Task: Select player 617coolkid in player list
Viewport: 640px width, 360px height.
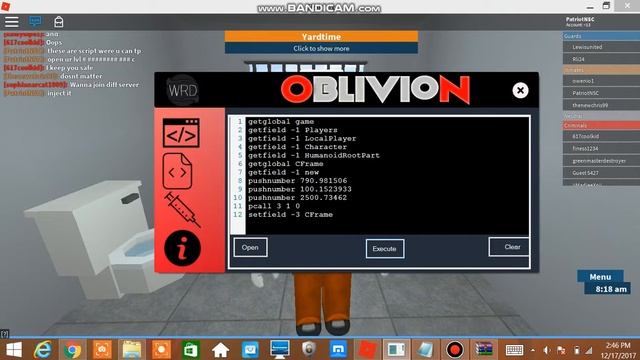Action: tap(601, 136)
